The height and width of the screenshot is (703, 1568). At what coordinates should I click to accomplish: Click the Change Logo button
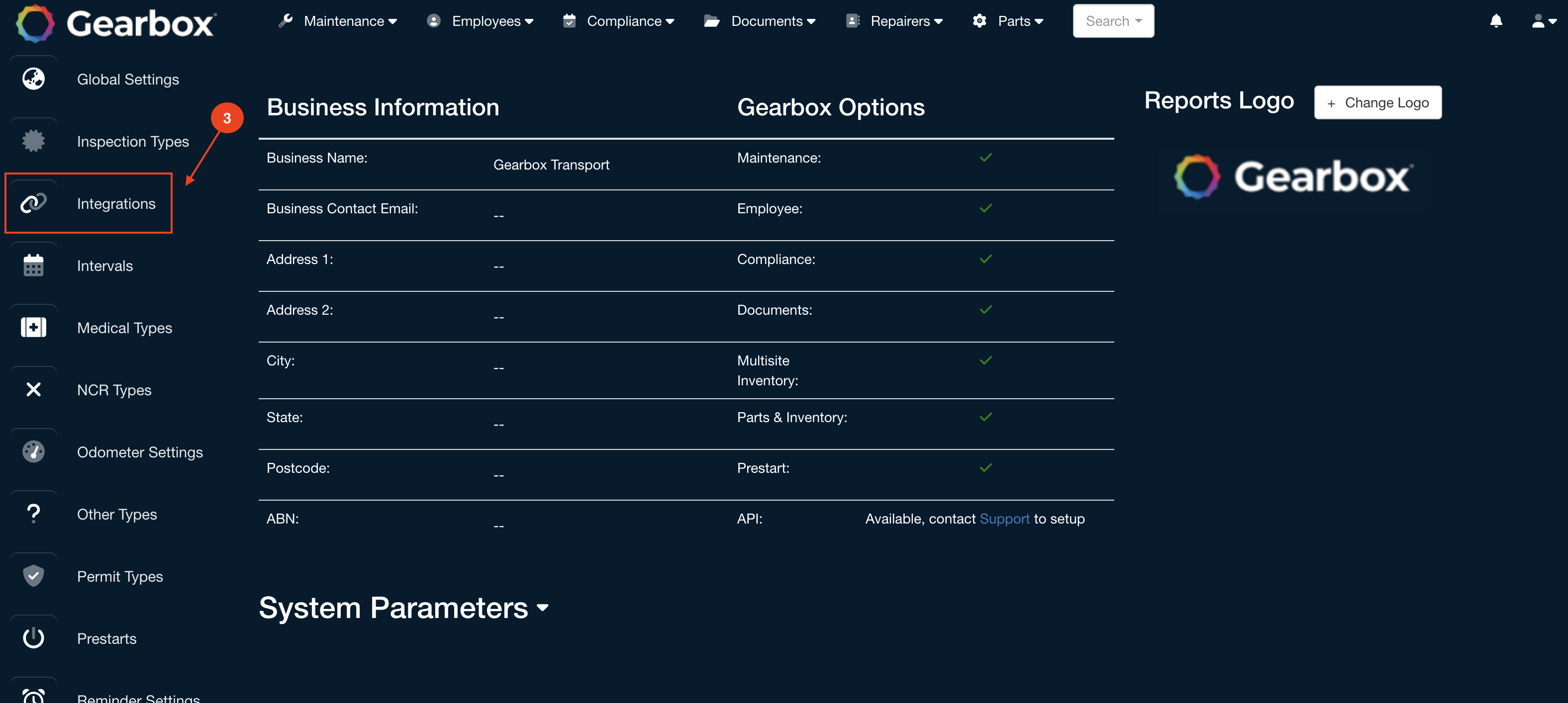pyautogui.click(x=1377, y=102)
